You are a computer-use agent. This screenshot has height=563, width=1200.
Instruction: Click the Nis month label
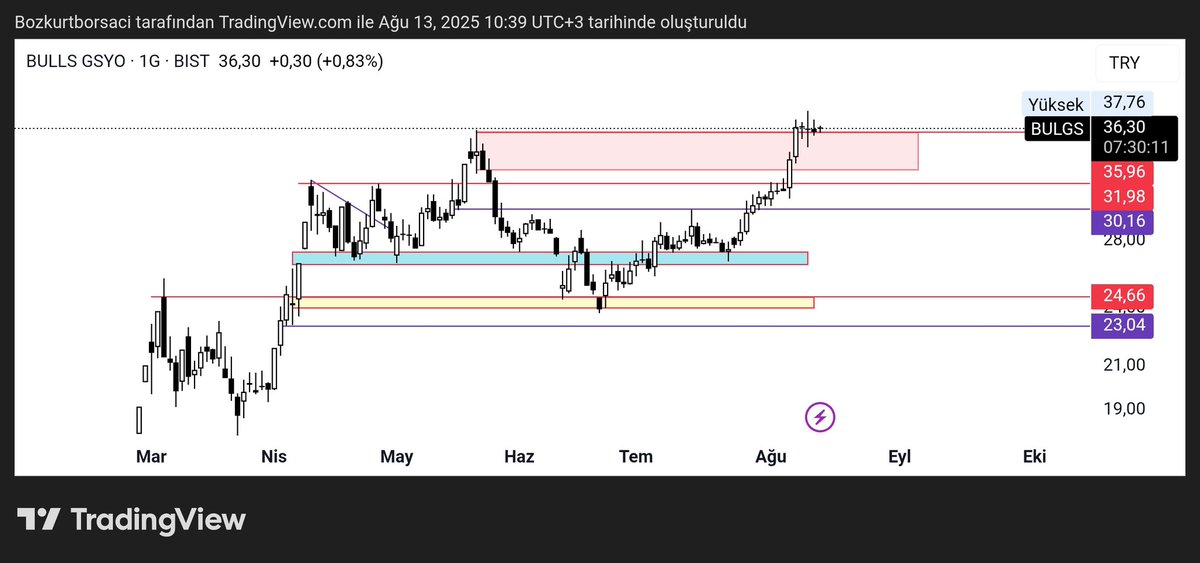click(273, 457)
